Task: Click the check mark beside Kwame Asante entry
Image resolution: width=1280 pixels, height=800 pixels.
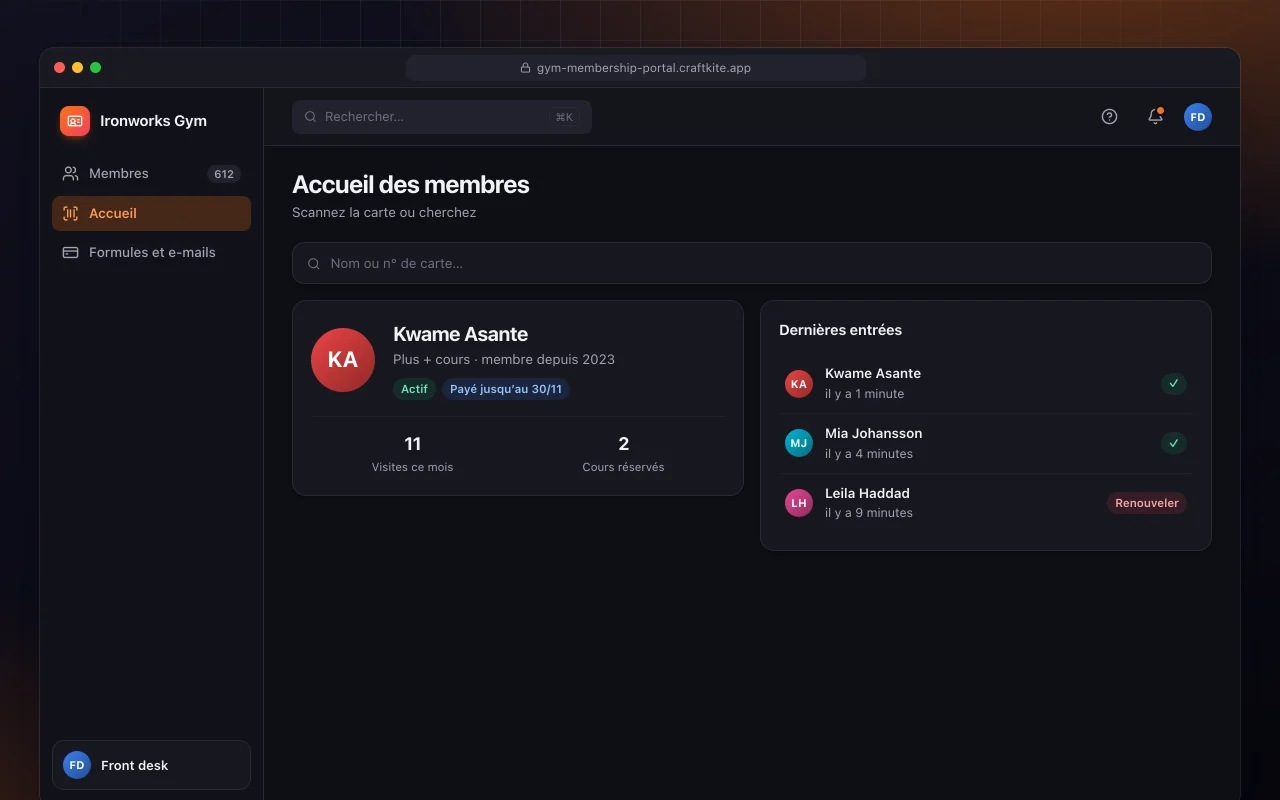Action: tap(1174, 383)
